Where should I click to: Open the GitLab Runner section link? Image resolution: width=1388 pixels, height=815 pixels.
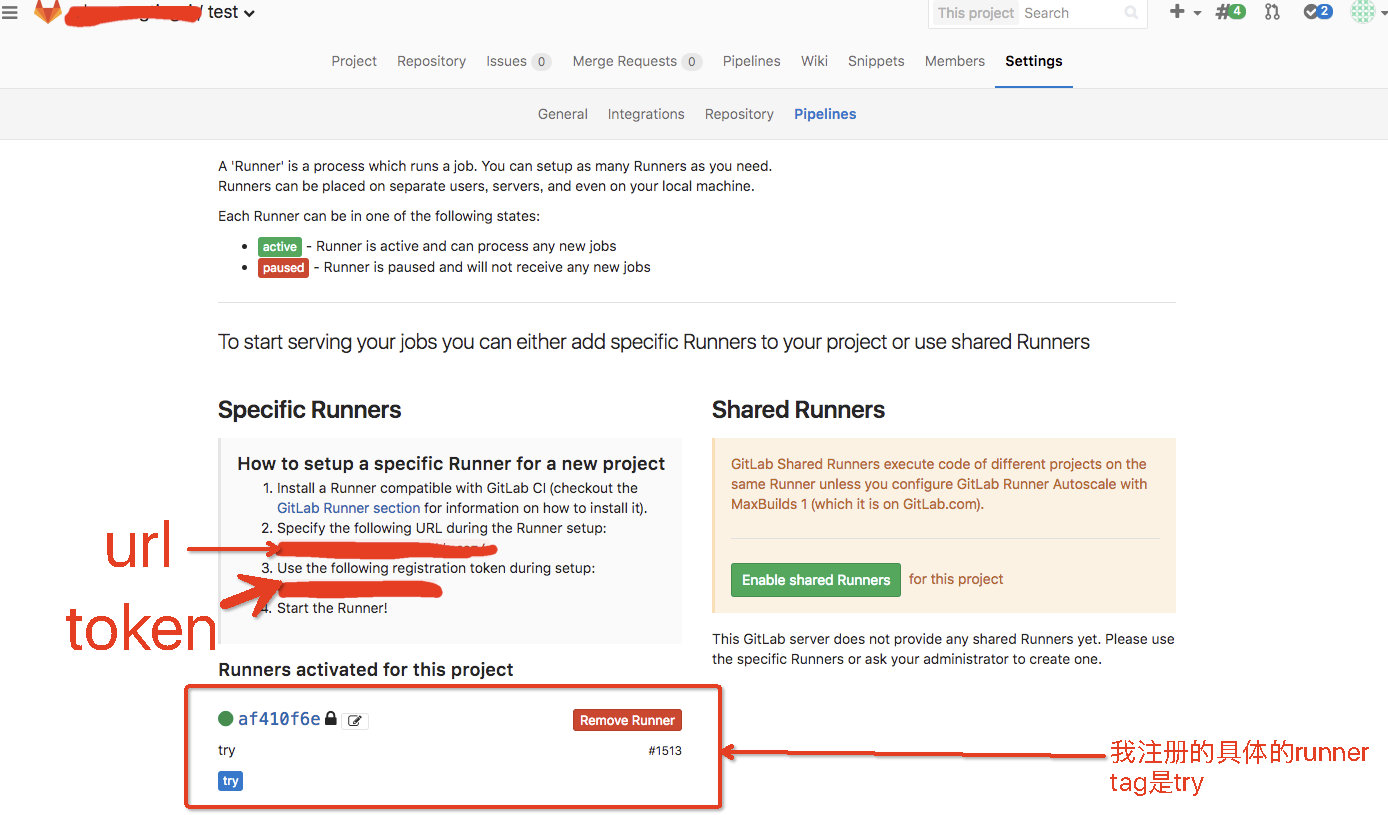tap(347, 508)
